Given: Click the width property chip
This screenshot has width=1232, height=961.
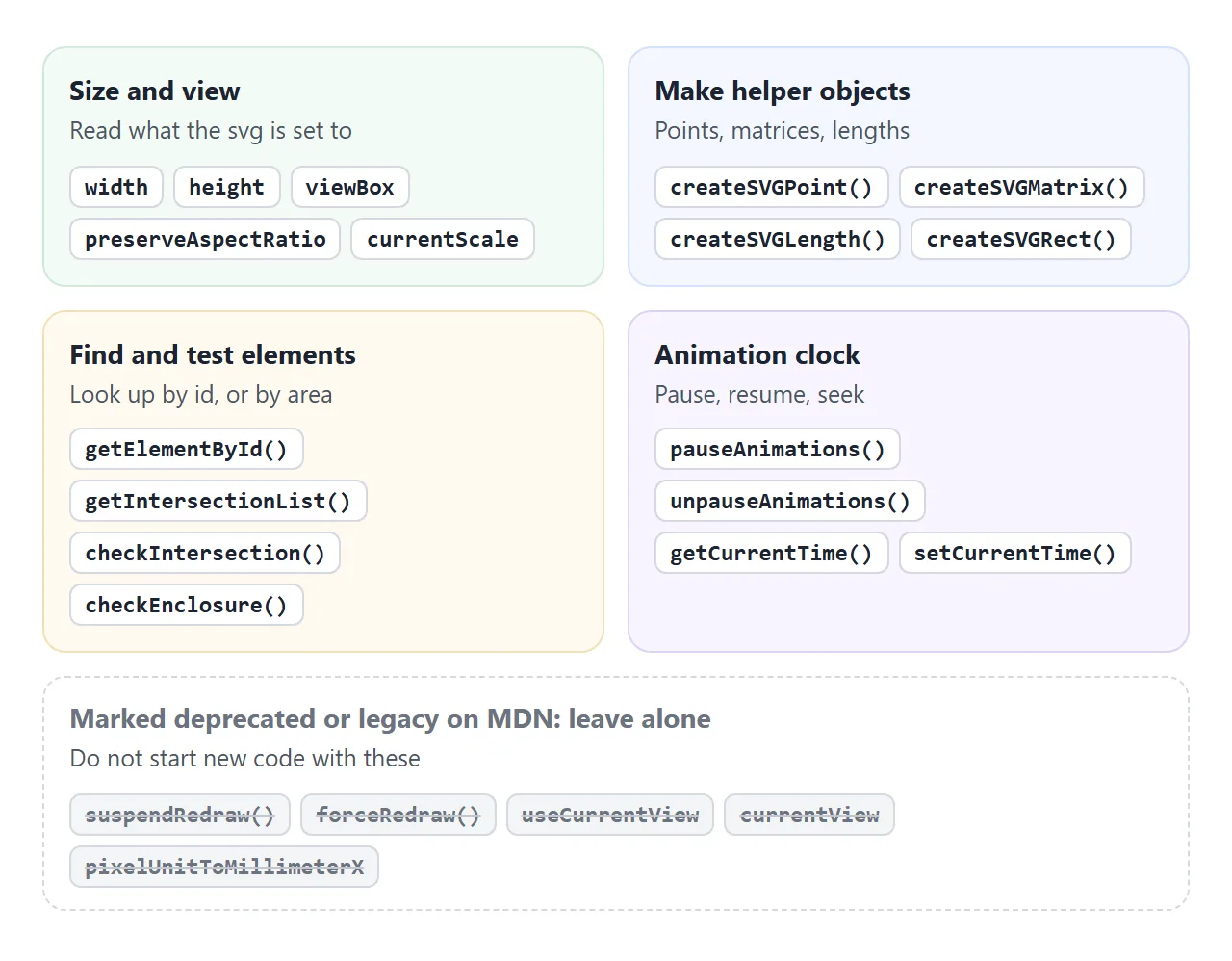Looking at the screenshot, I should pos(116,187).
